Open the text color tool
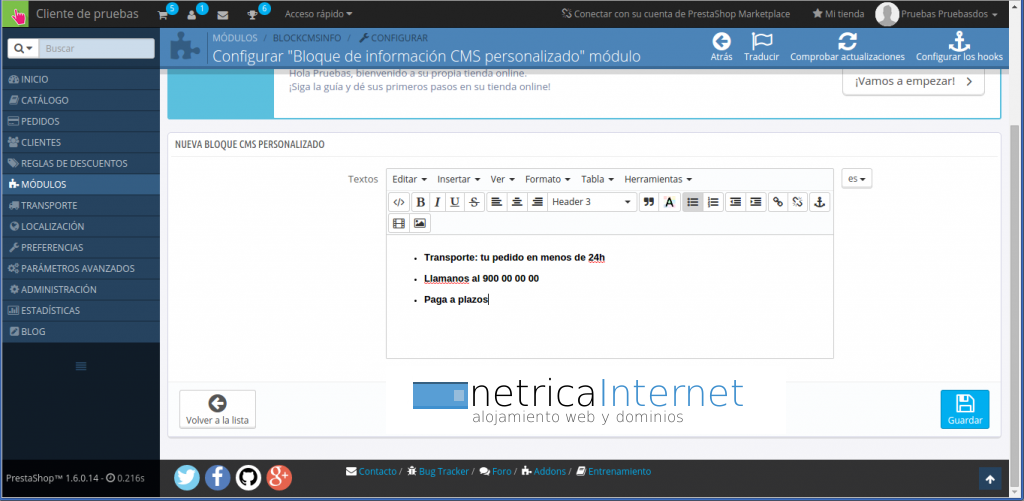This screenshot has width=1024, height=501. click(x=669, y=202)
